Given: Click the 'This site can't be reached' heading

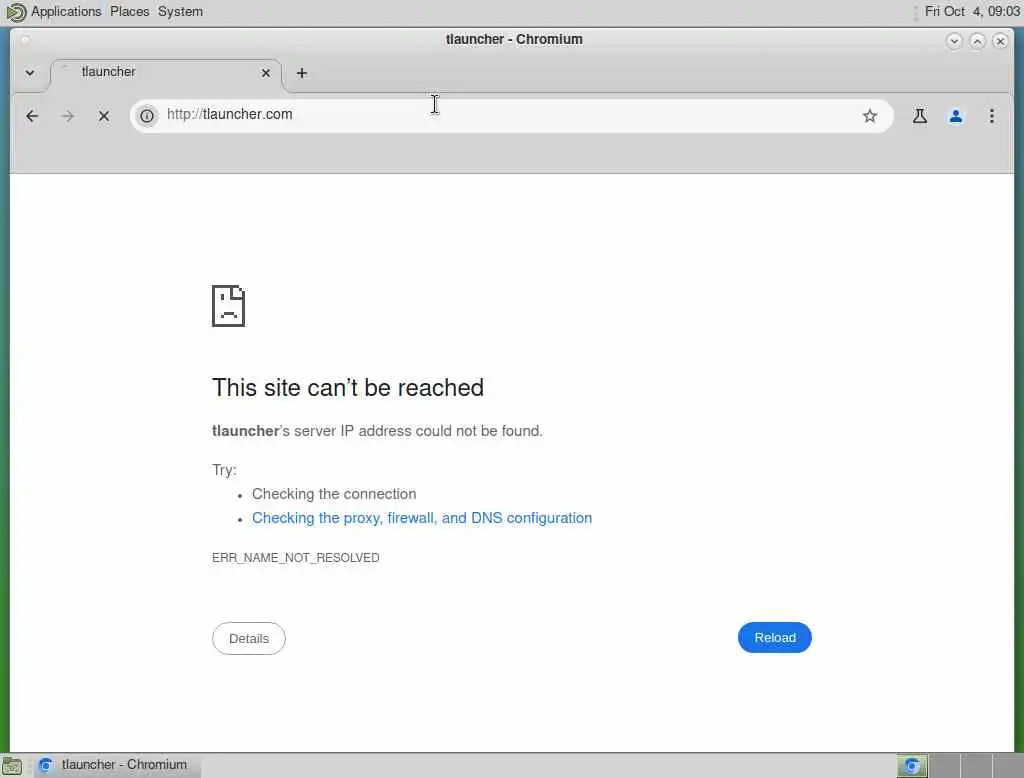Looking at the screenshot, I should [x=348, y=388].
